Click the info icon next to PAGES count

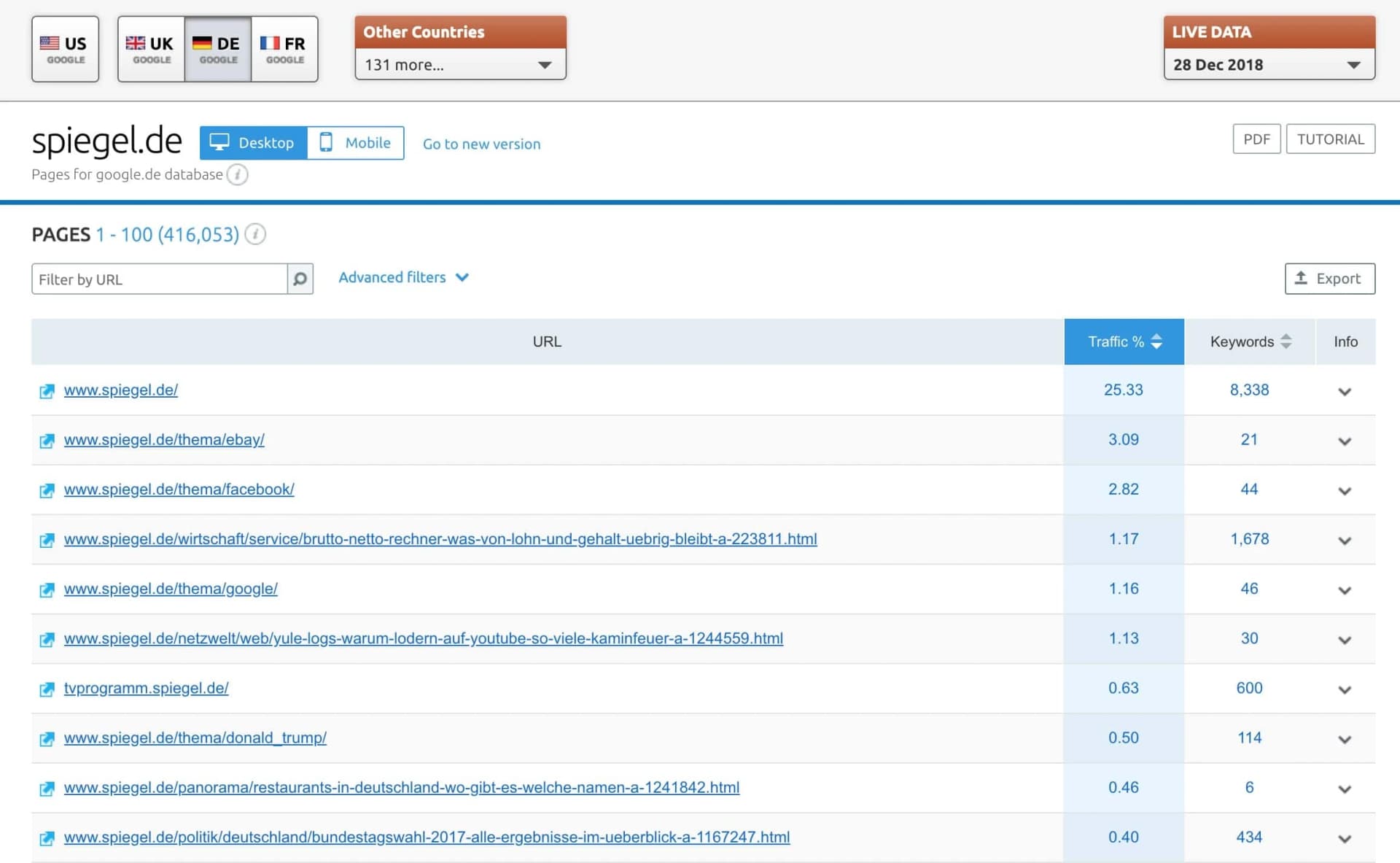254,234
